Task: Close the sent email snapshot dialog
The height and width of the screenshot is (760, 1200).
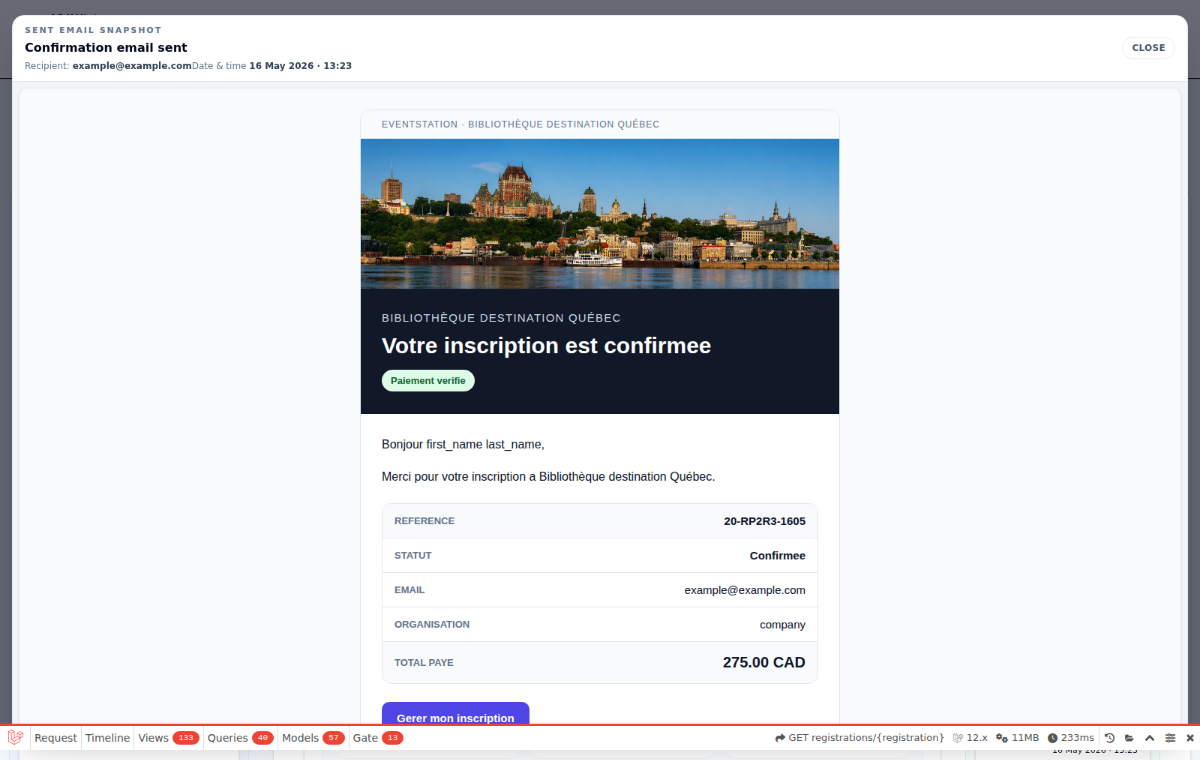Action: (1148, 48)
